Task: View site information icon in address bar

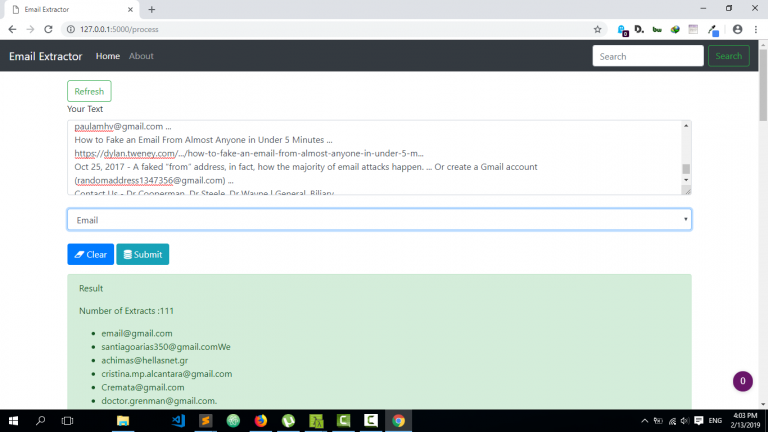Action: point(71,29)
